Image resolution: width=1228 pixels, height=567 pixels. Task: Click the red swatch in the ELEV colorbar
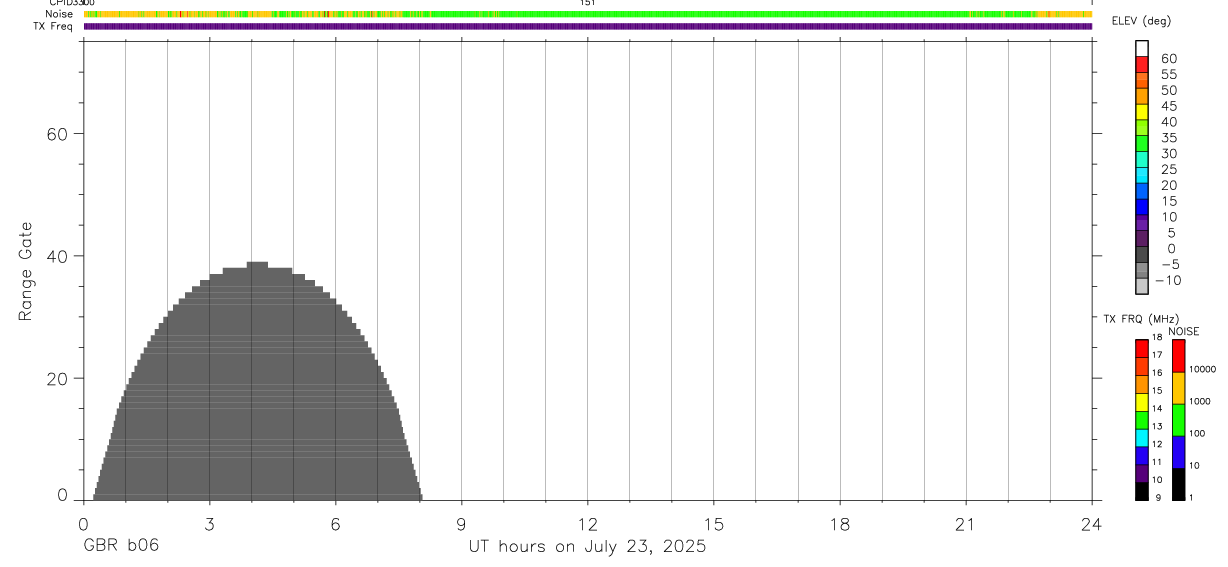click(1142, 64)
